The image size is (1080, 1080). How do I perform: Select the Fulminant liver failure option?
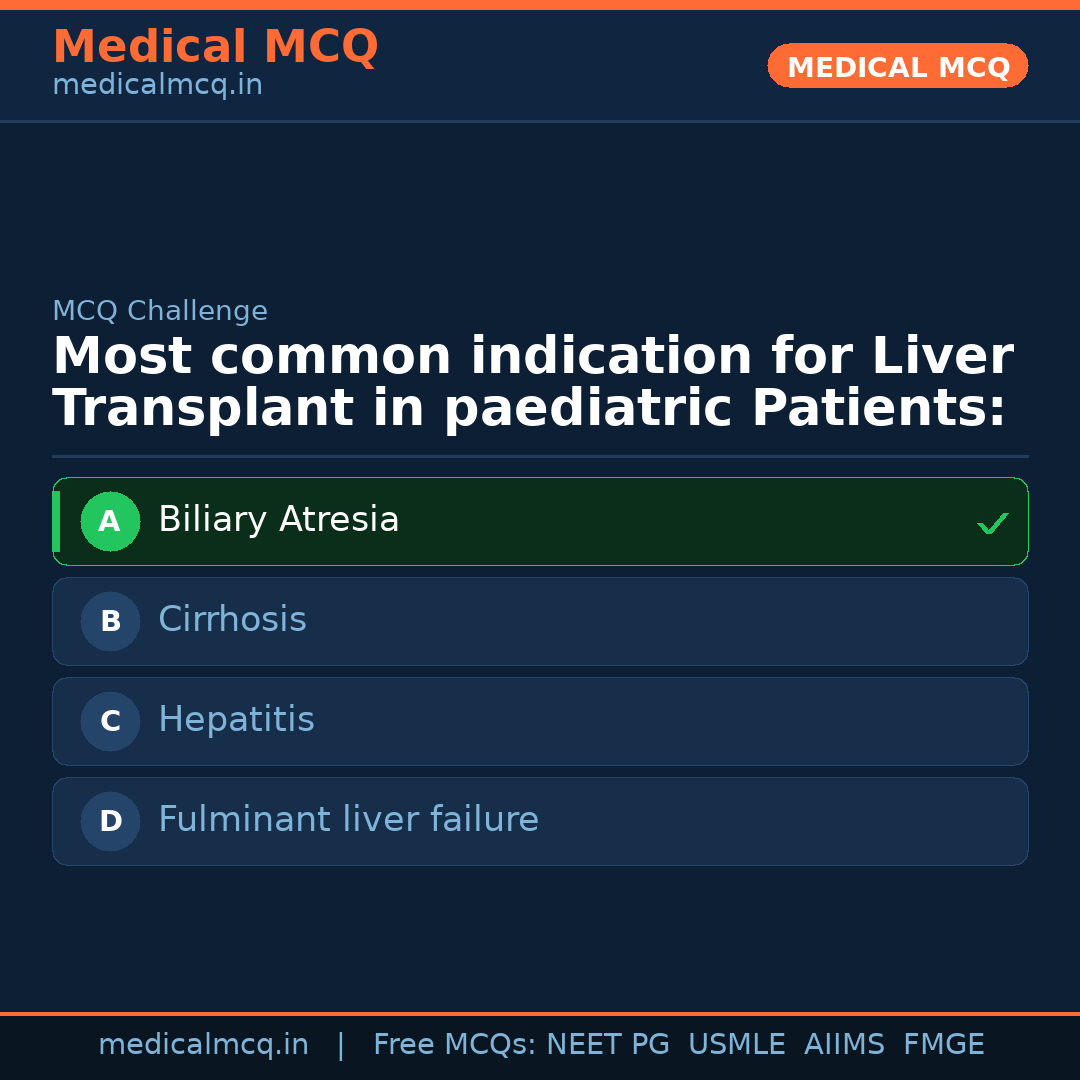pyautogui.click(x=348, y=820)
